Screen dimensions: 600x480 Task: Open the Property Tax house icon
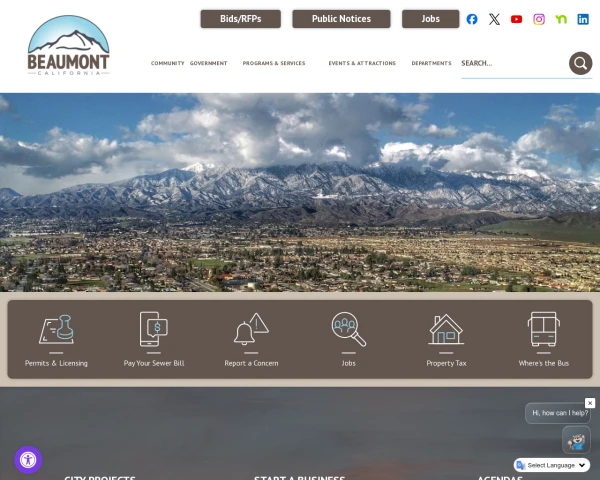[x=446, y=329]
